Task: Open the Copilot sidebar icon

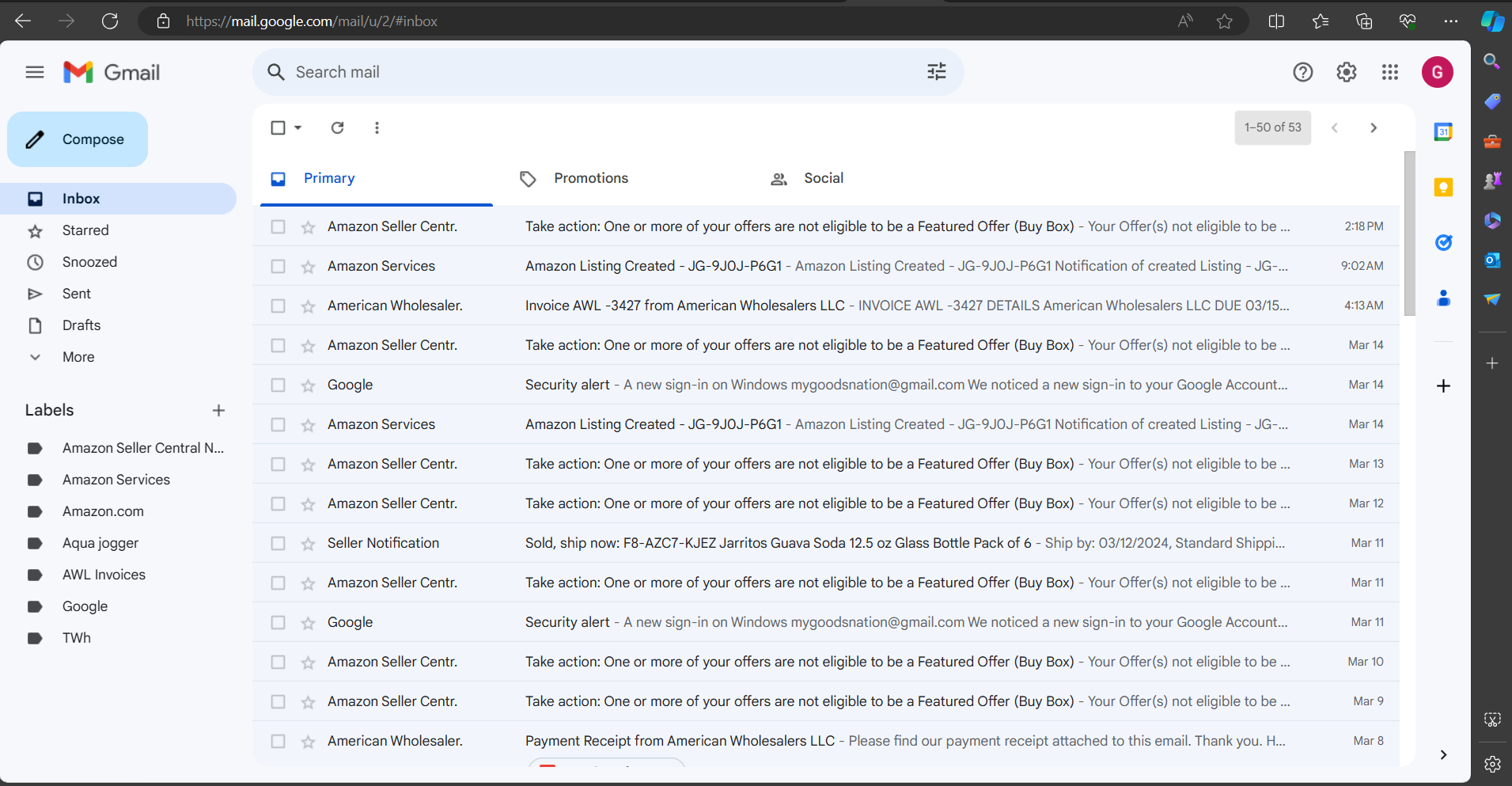Action: click(x=1492, y=21)
